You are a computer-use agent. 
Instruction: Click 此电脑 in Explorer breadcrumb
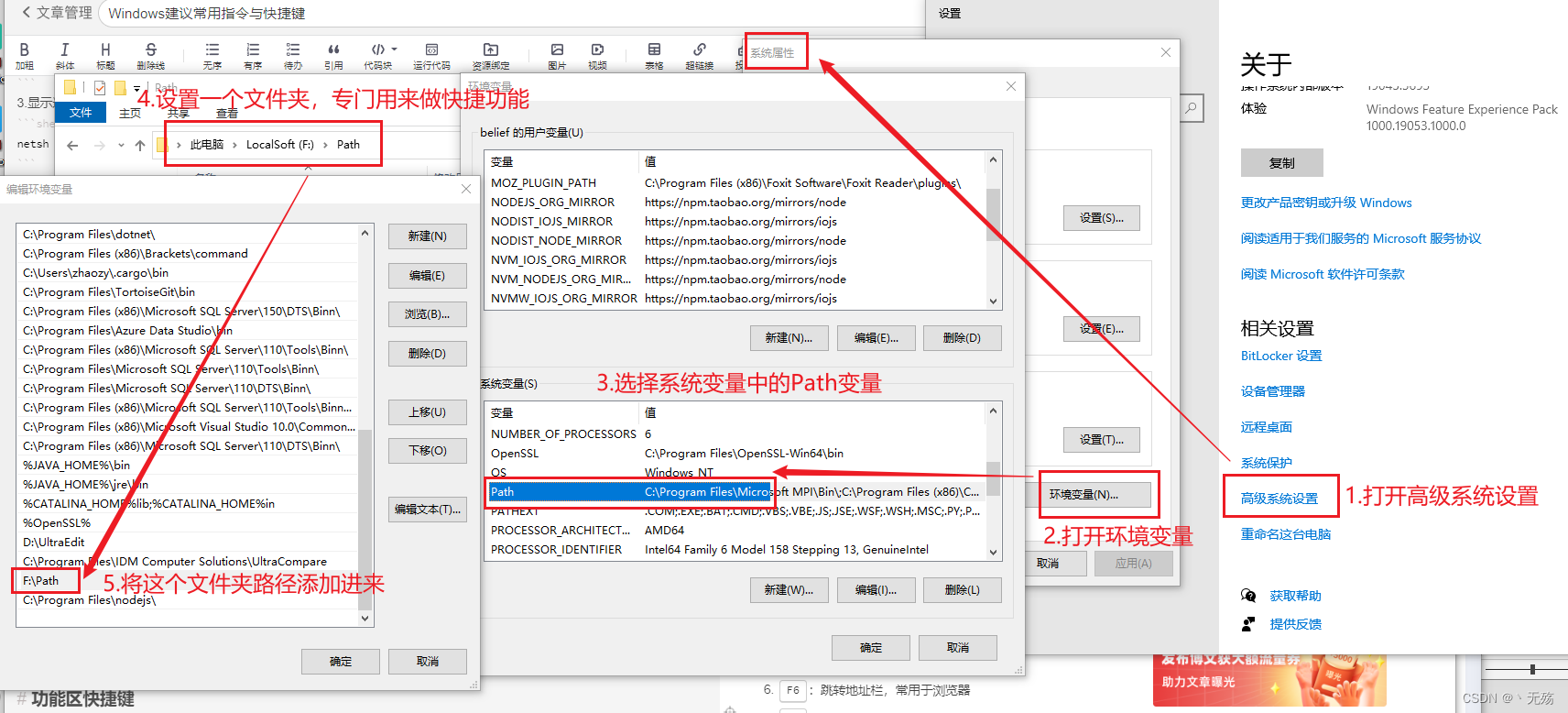point(207,145)
